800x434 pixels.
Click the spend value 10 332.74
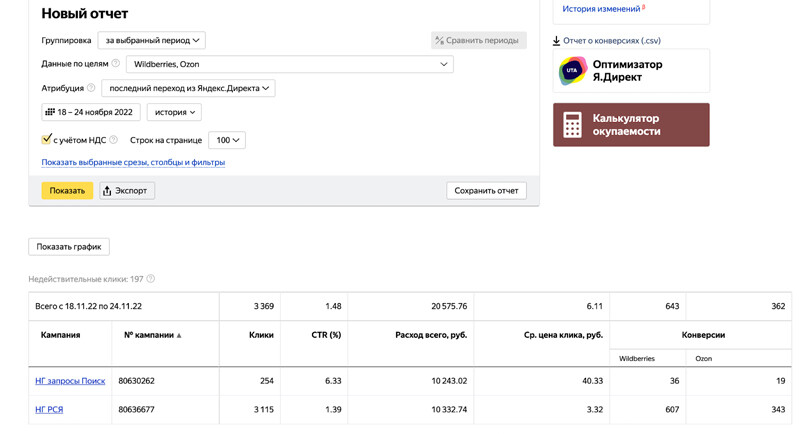tap(449, 410)
